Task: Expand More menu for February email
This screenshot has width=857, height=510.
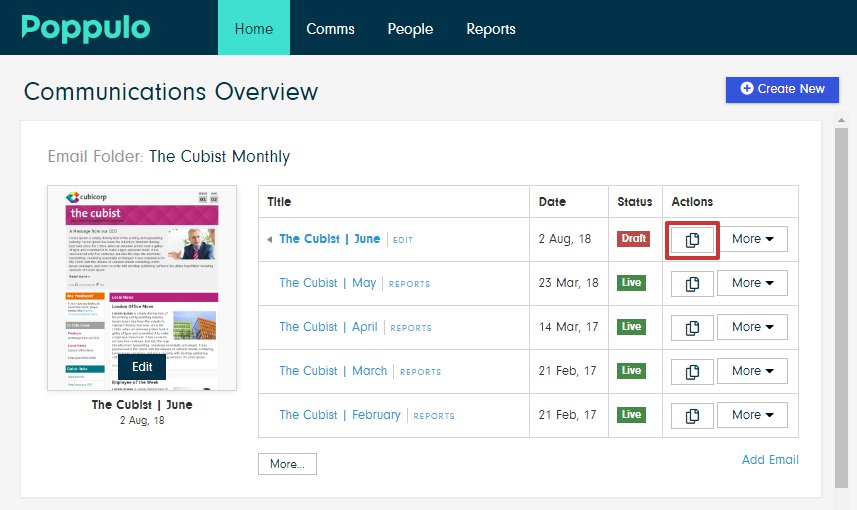Action: (x=752, y=415)
